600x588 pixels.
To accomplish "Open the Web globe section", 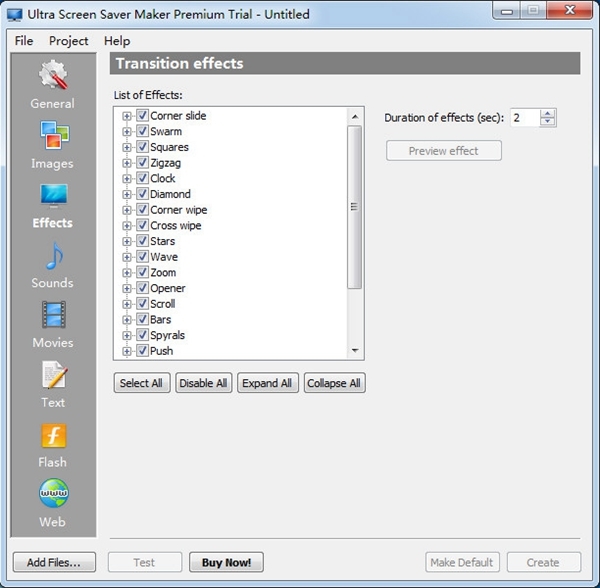I will click(x=53, y=503).
